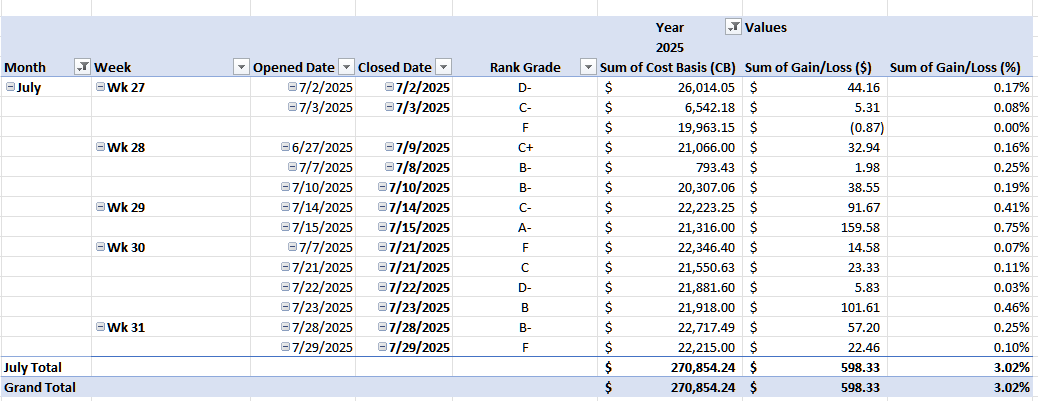This screenshot has height=401, width=1038.
Task: Collapse the 7/15/2025 closed date item
Action: coord(384,227)
